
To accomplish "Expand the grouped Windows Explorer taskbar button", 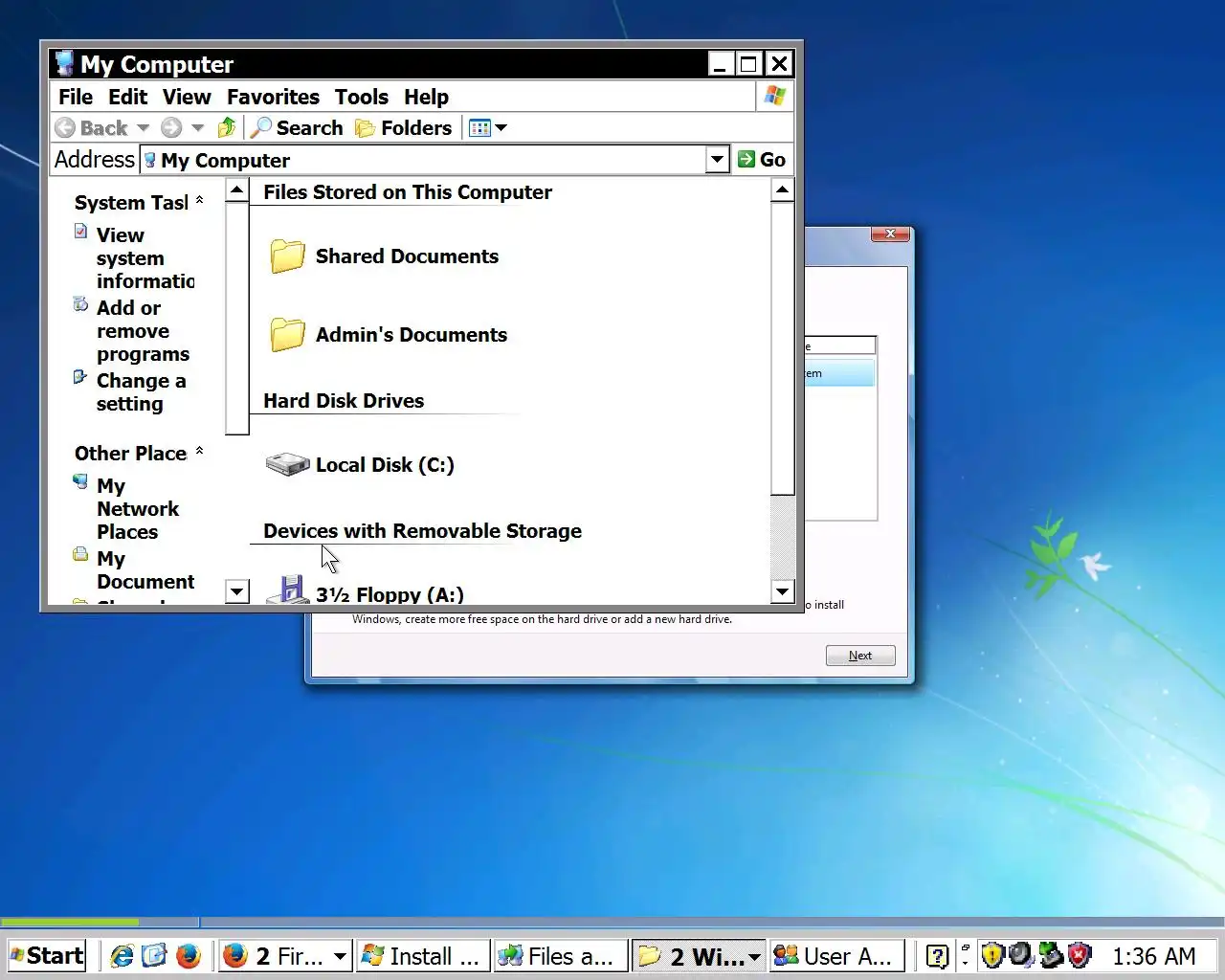I will 699,955.
